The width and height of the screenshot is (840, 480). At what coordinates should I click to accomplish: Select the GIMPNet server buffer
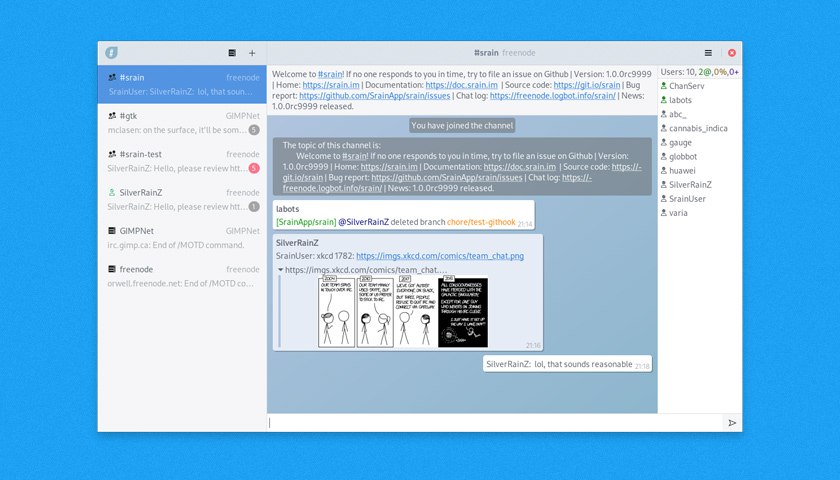[x=182, y=238]
